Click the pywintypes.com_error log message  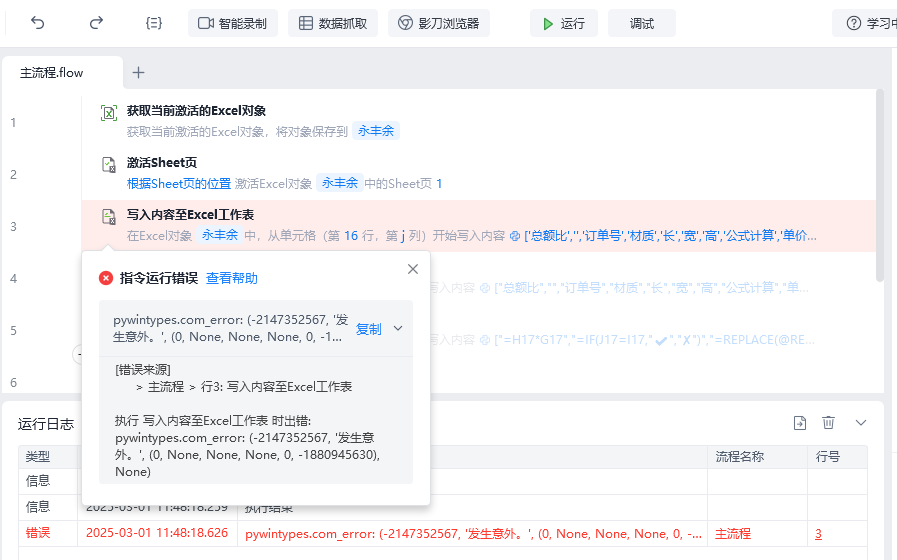473,534
